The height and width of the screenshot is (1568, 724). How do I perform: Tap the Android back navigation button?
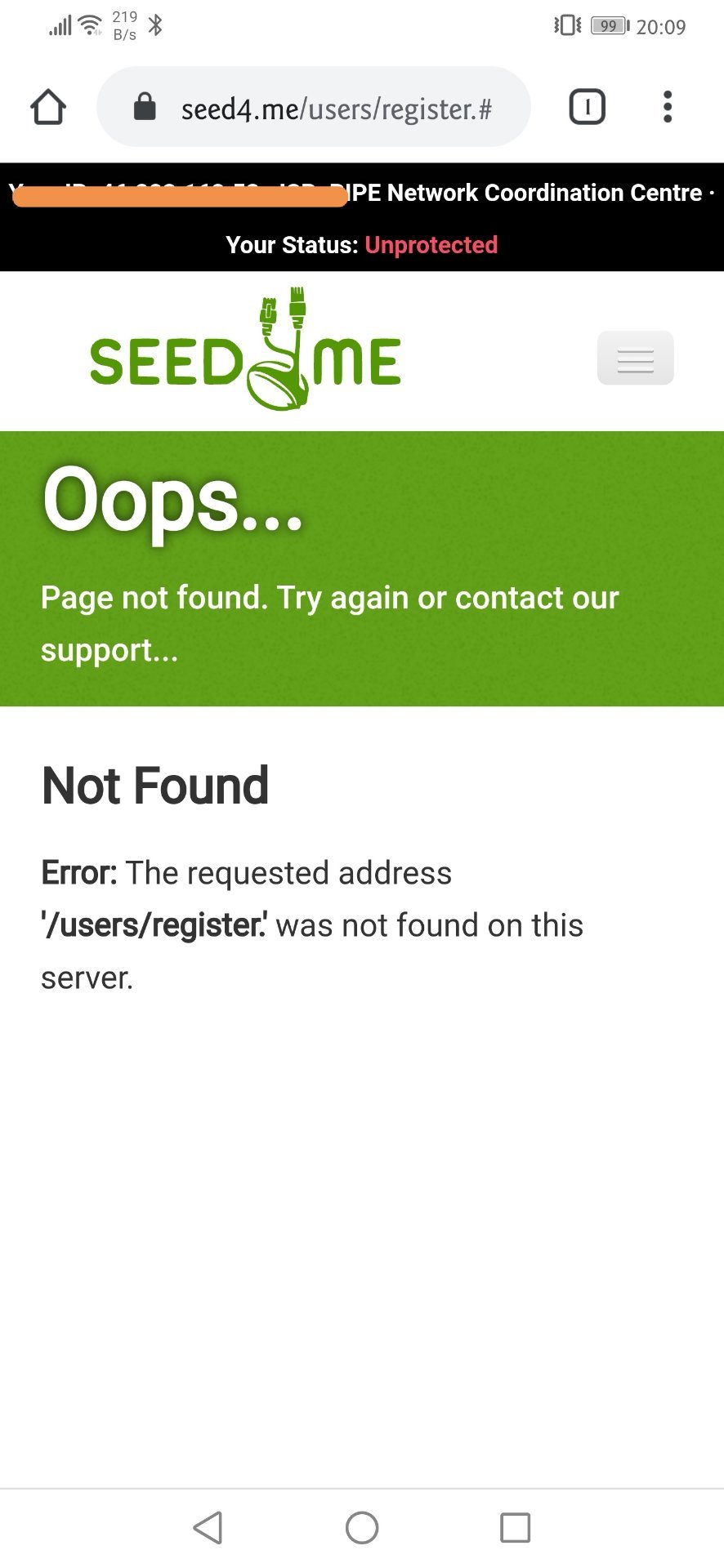point(208,1527)
